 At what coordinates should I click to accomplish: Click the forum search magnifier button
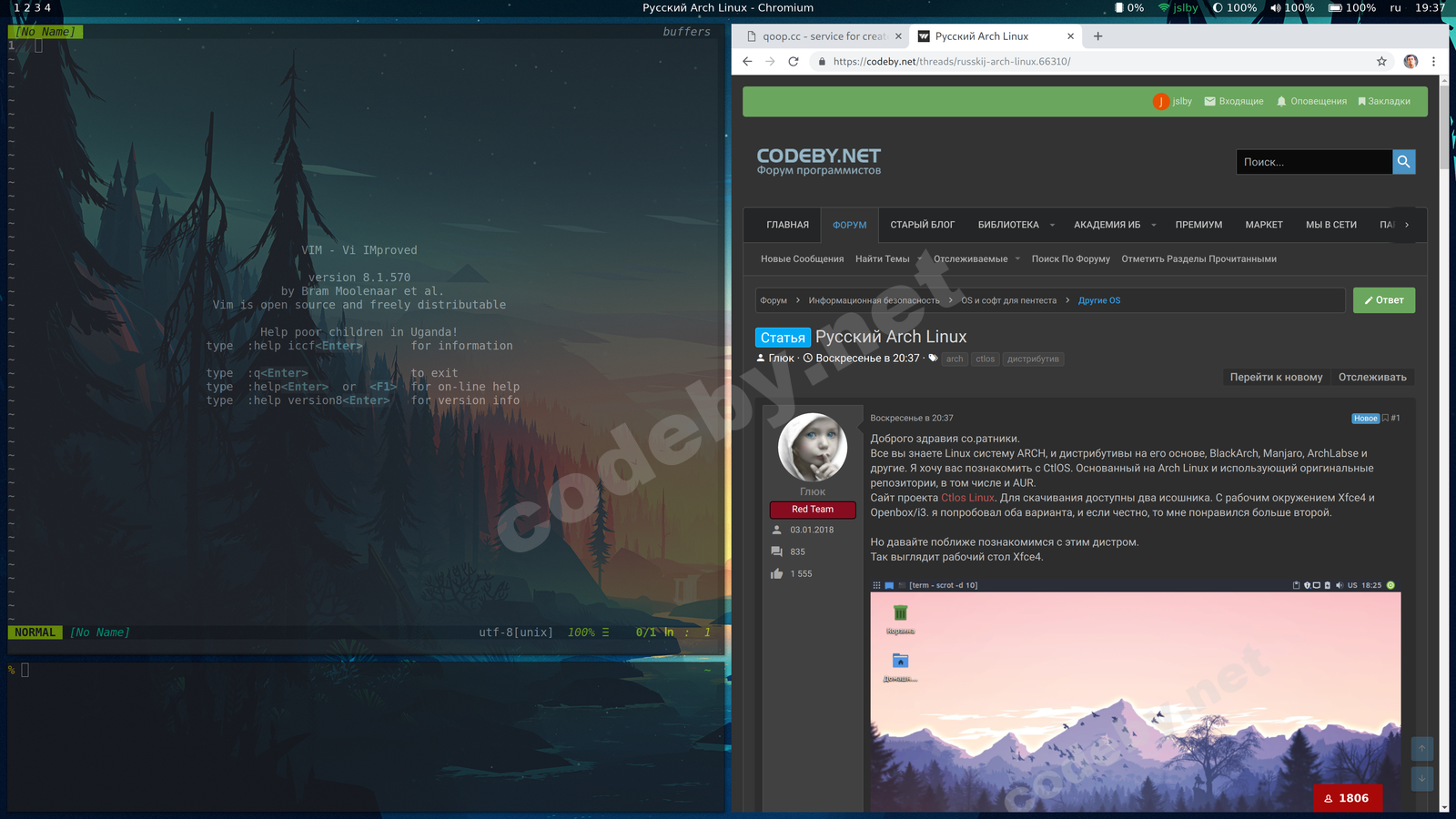[x=1404, y=162]
